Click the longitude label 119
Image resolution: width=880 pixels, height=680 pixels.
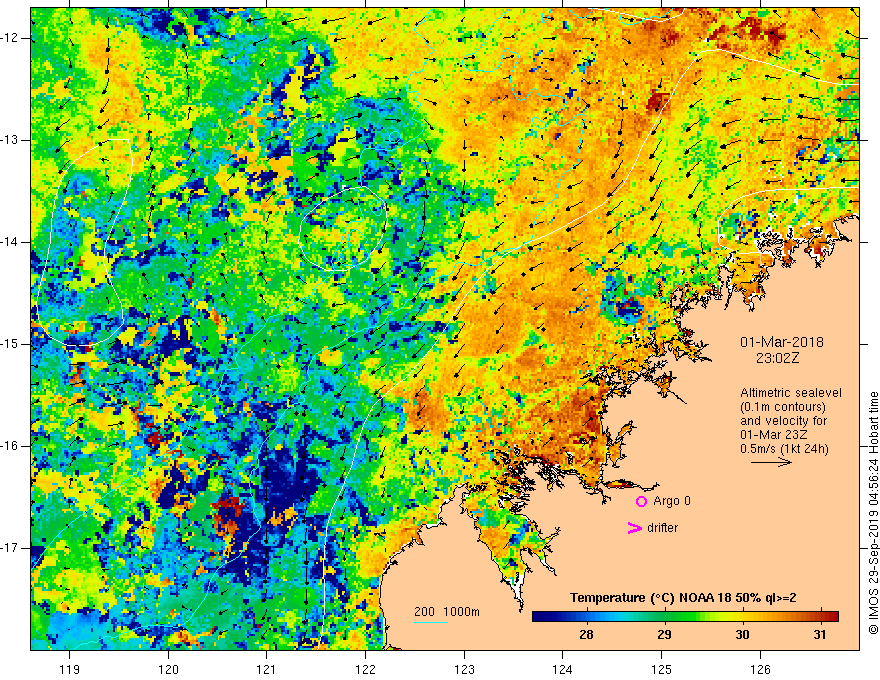tap(70, 669)
